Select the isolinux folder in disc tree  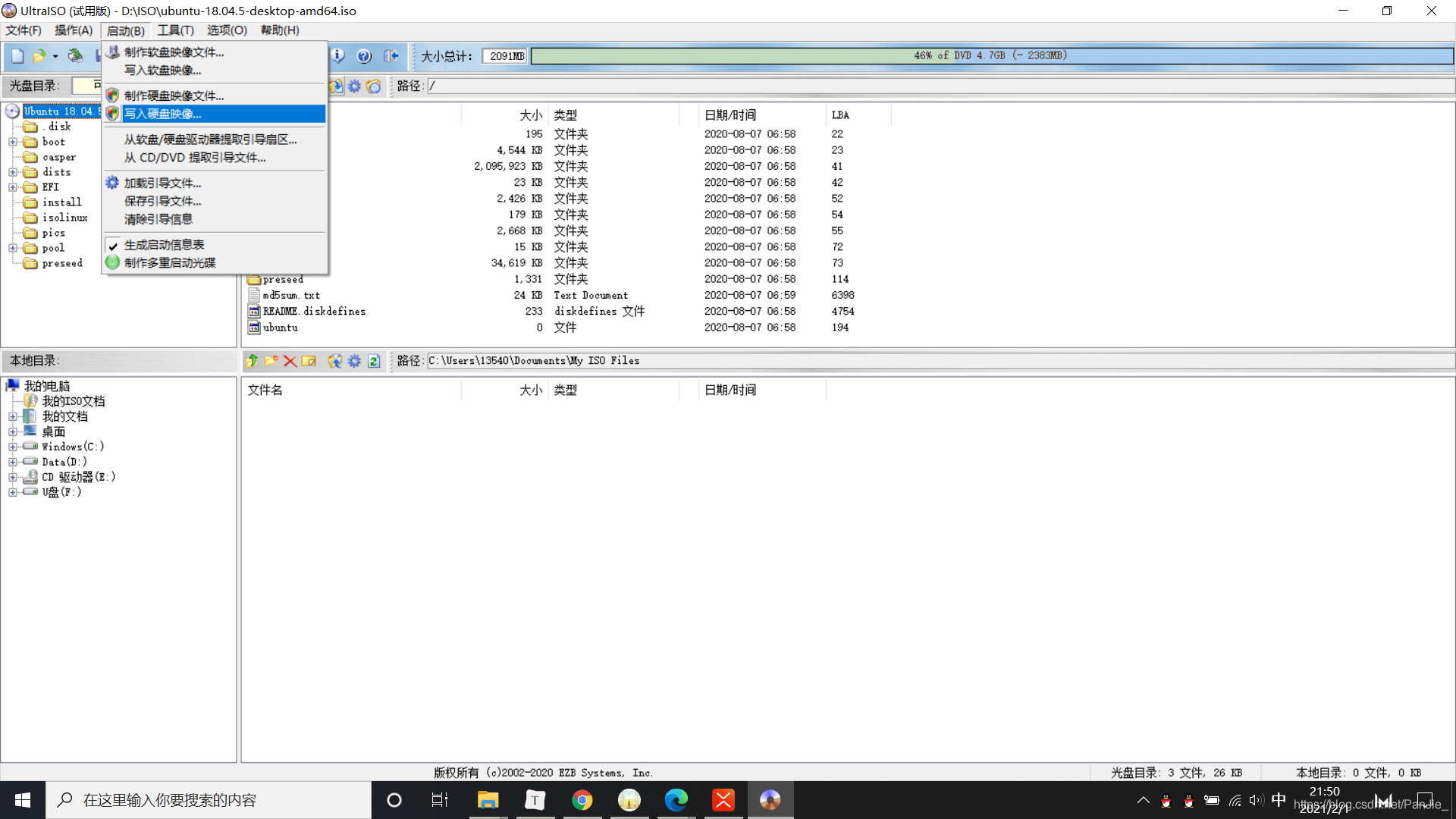click(64, 218)
